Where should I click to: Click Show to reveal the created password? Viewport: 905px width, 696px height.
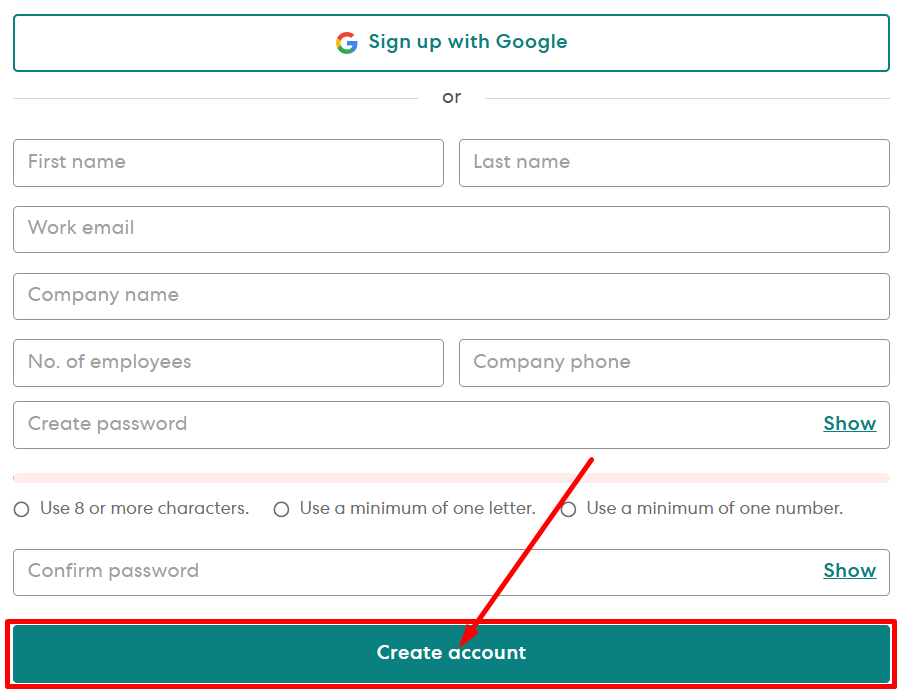click(x=849, y=423)
